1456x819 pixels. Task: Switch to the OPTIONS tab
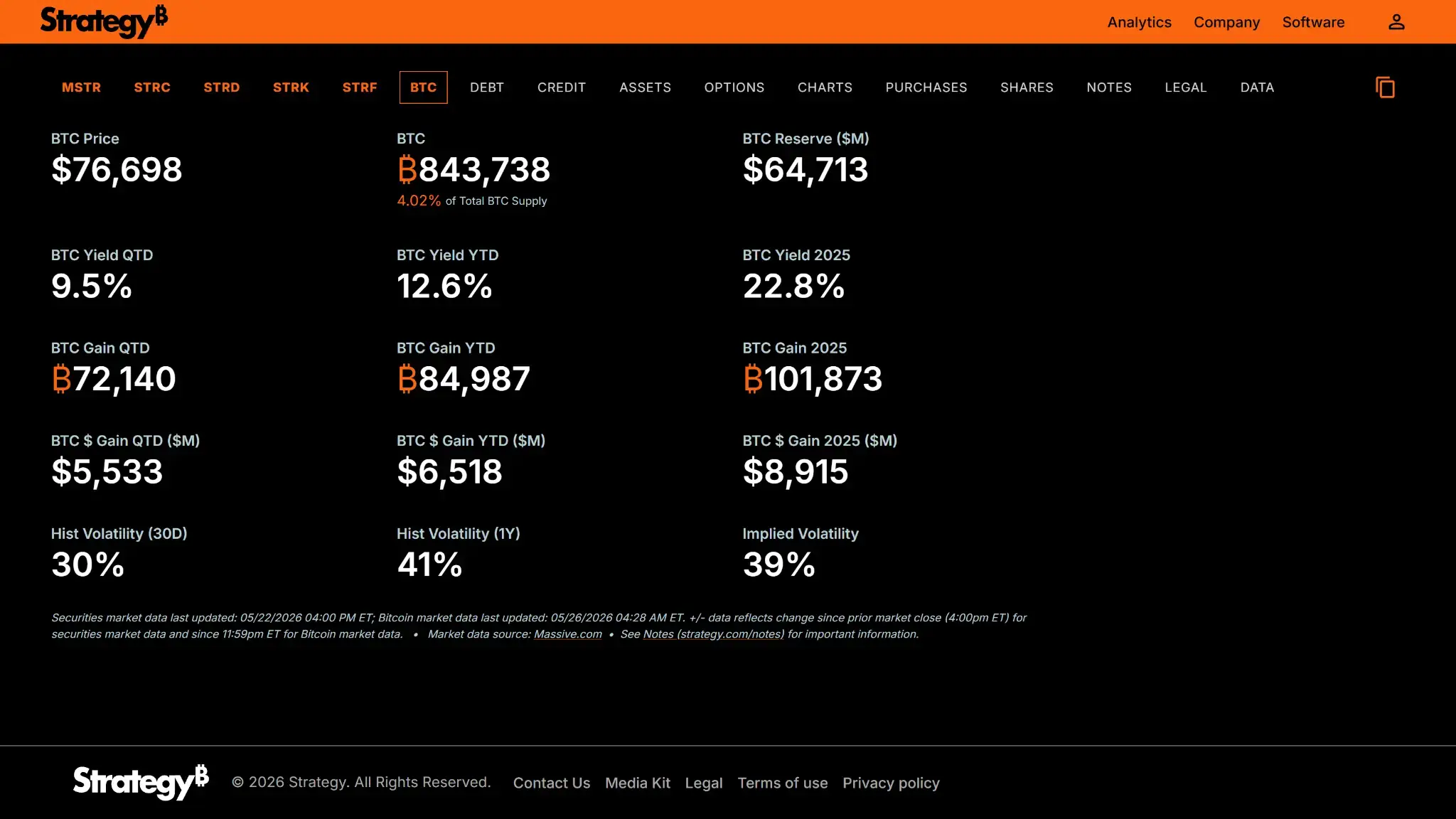(x=734, y=87)
